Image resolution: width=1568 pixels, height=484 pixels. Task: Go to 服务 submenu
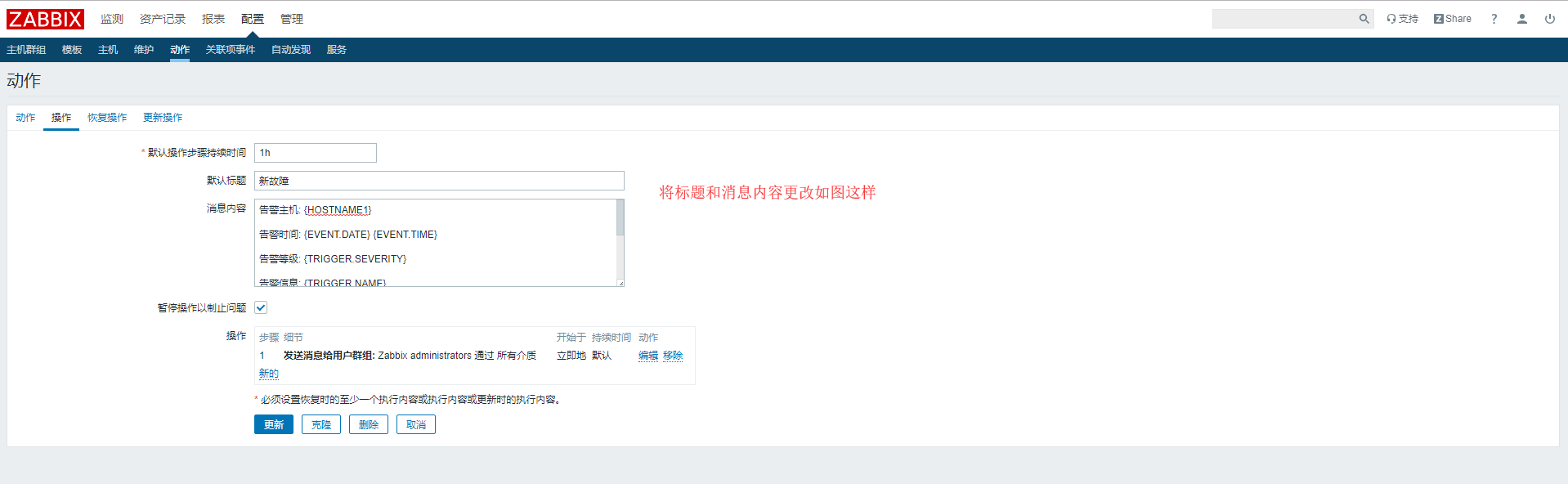[337, 50]
